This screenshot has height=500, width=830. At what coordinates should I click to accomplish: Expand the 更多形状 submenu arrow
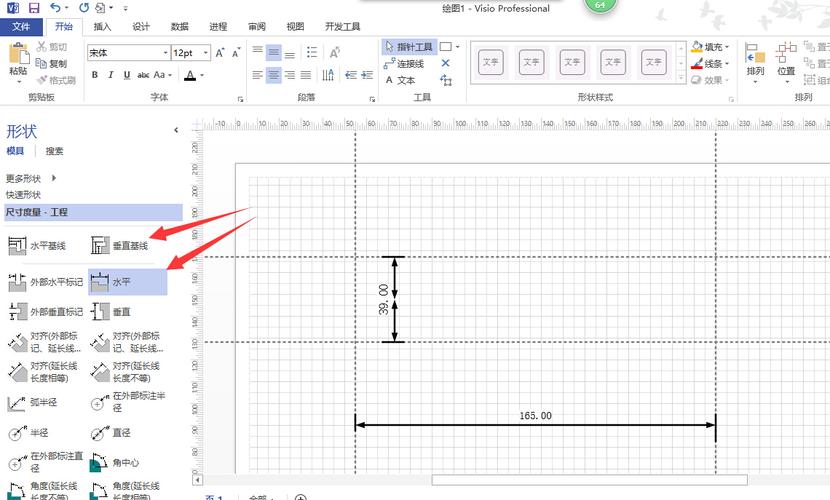point(53,178)
